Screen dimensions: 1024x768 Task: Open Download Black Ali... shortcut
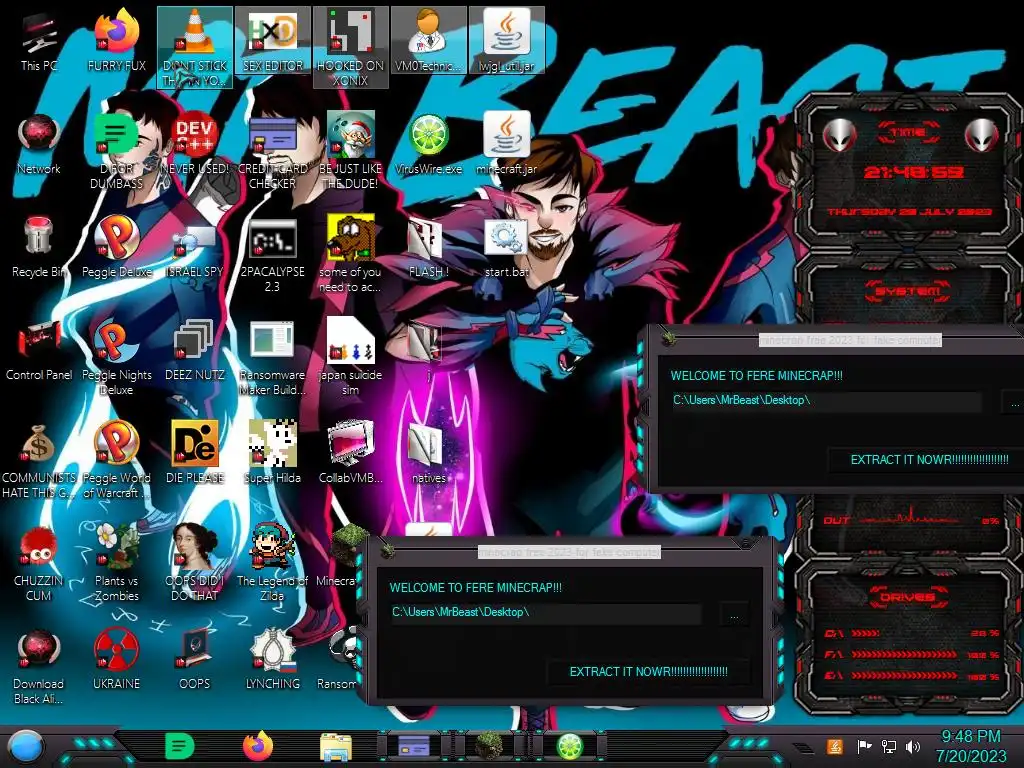tap(39, 667)
